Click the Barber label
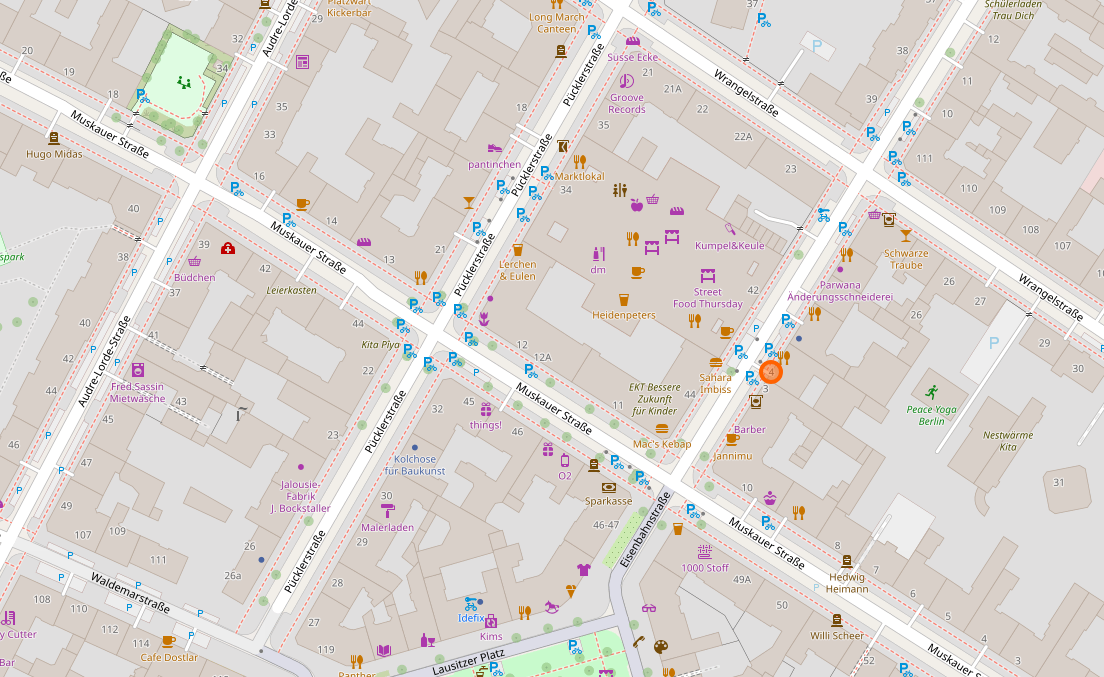Image resolution: width=1104 pixels, height=677 pixels. coord(750,429)
